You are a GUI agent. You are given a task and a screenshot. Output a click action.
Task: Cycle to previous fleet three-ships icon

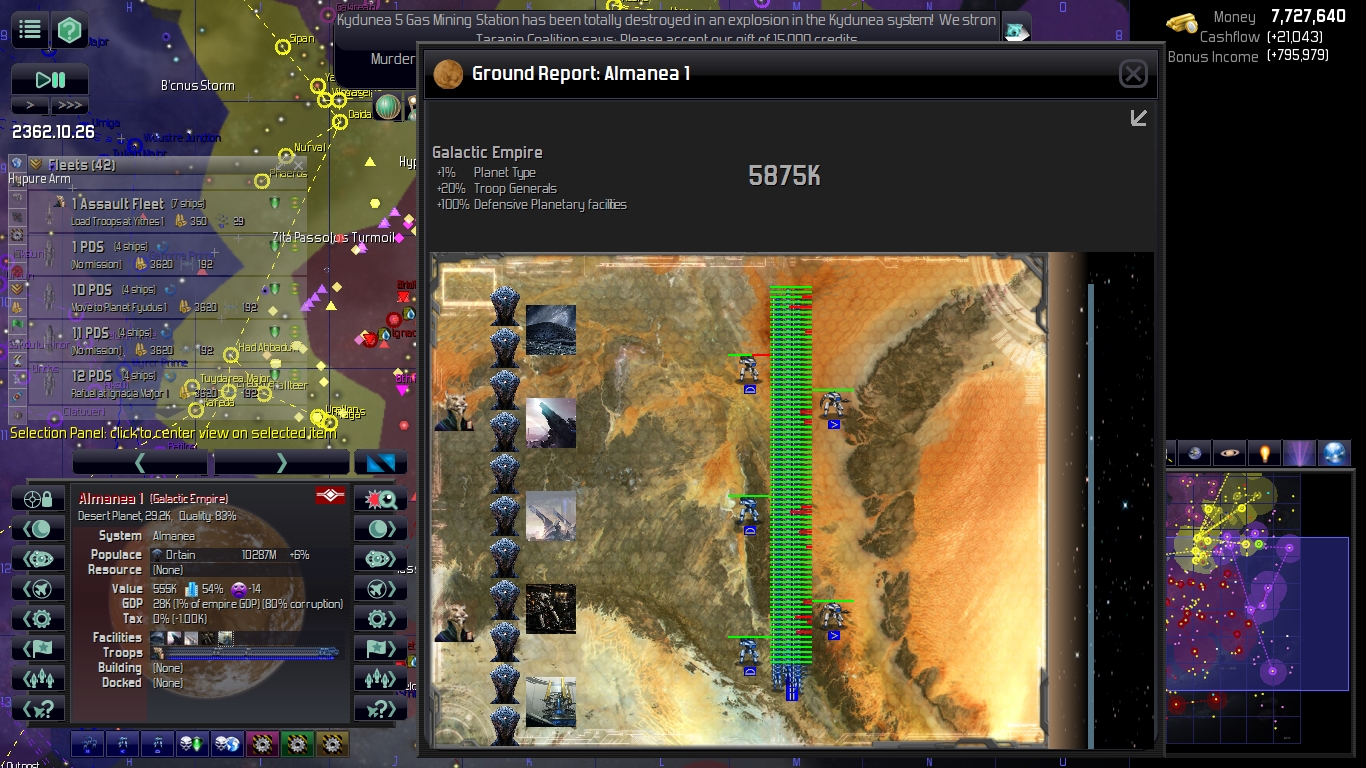pos(38,678)
